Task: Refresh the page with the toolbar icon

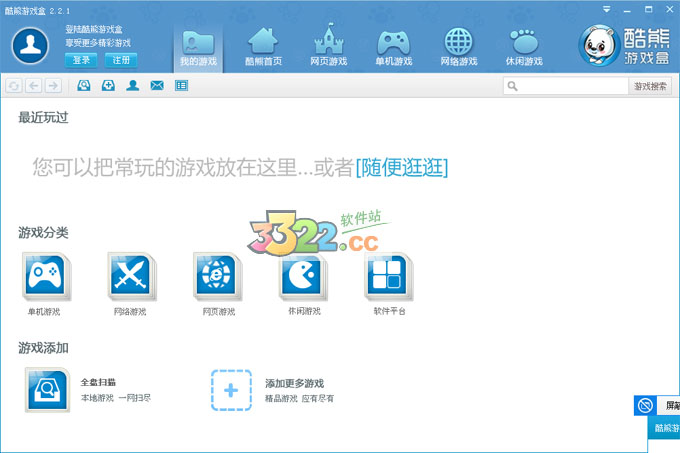Action: click(14, 86)
